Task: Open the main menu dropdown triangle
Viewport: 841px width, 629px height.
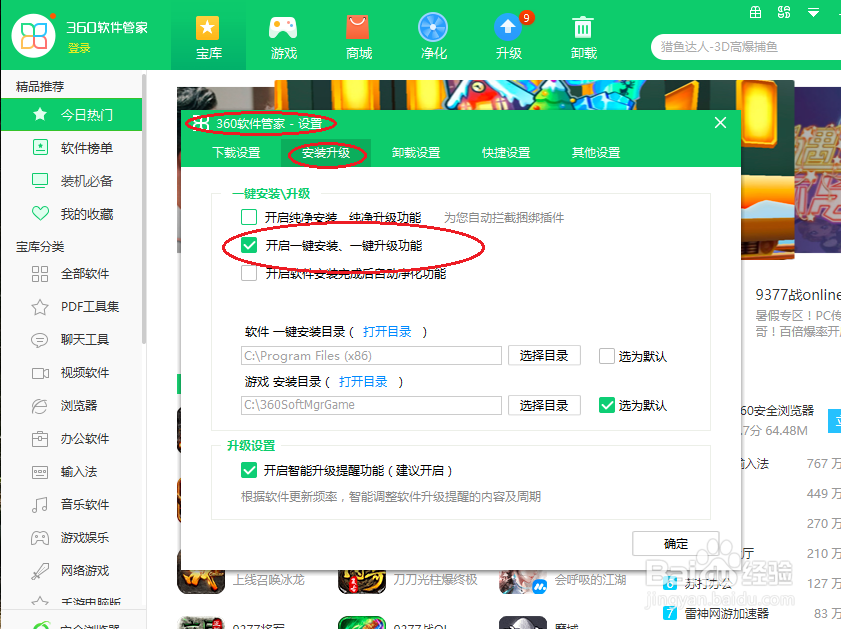Action: [814, 12]
